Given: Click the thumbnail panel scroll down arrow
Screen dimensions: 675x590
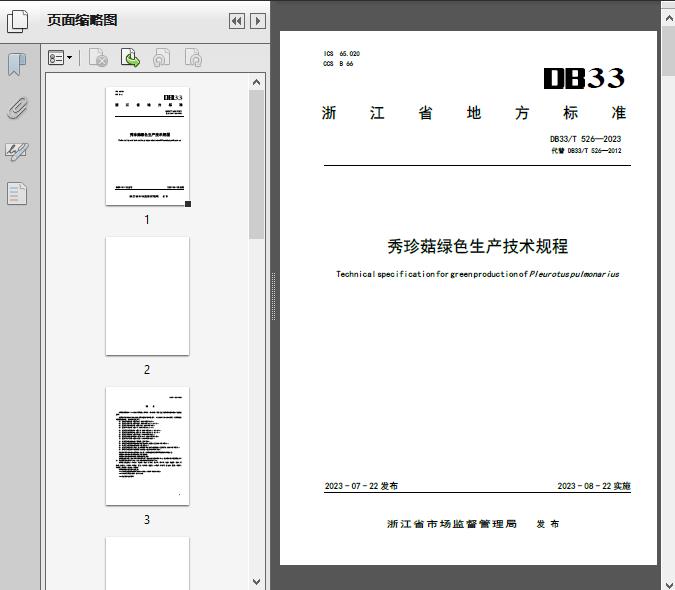Looking at the screenshot, I should [257, 581].
